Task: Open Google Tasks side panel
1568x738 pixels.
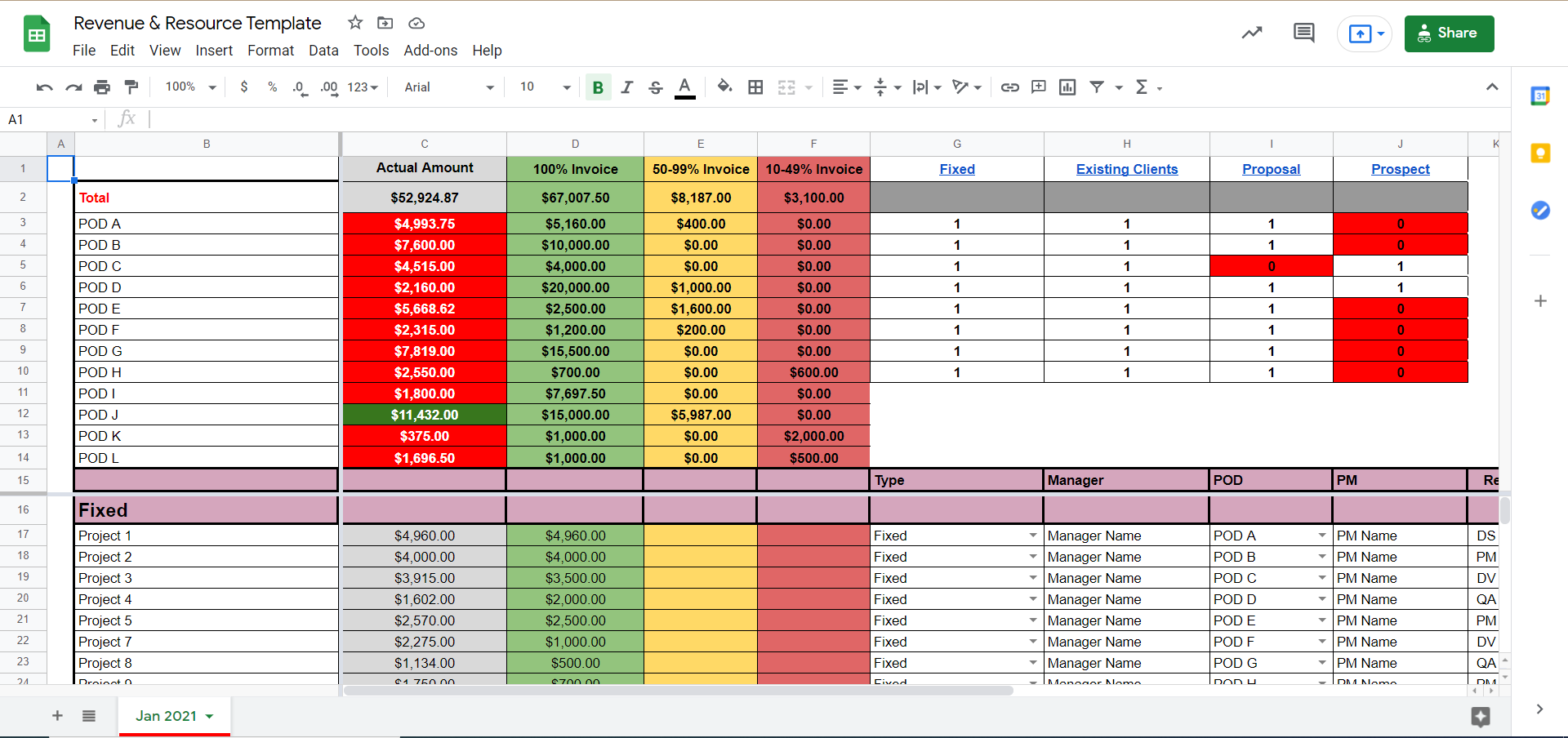Action: point(1540,211)
